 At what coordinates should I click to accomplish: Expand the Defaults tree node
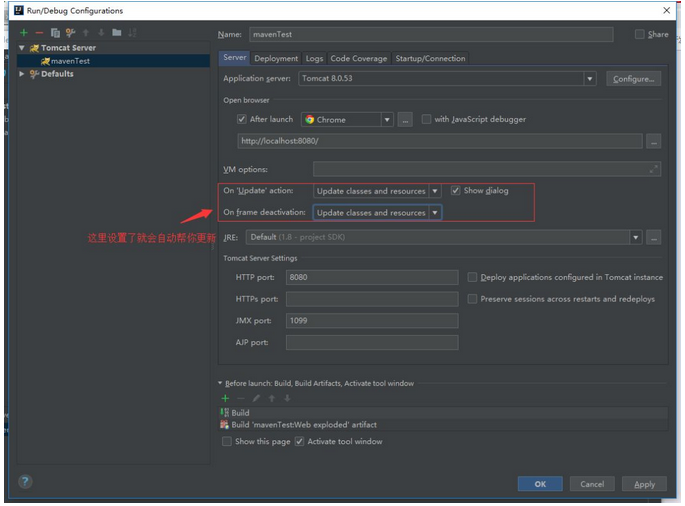point(21,74)
